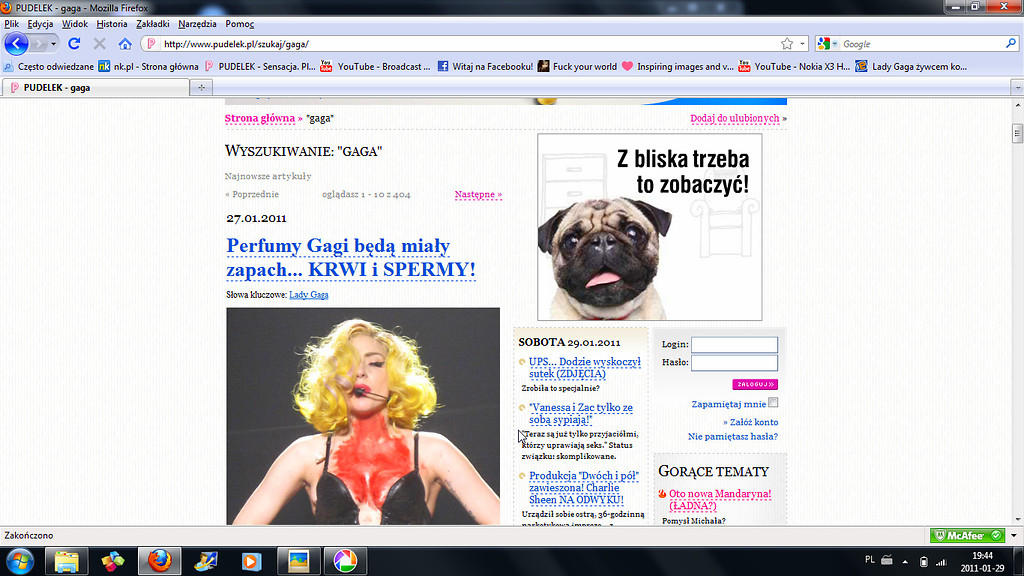Open the Widok menu

(74, 24)
